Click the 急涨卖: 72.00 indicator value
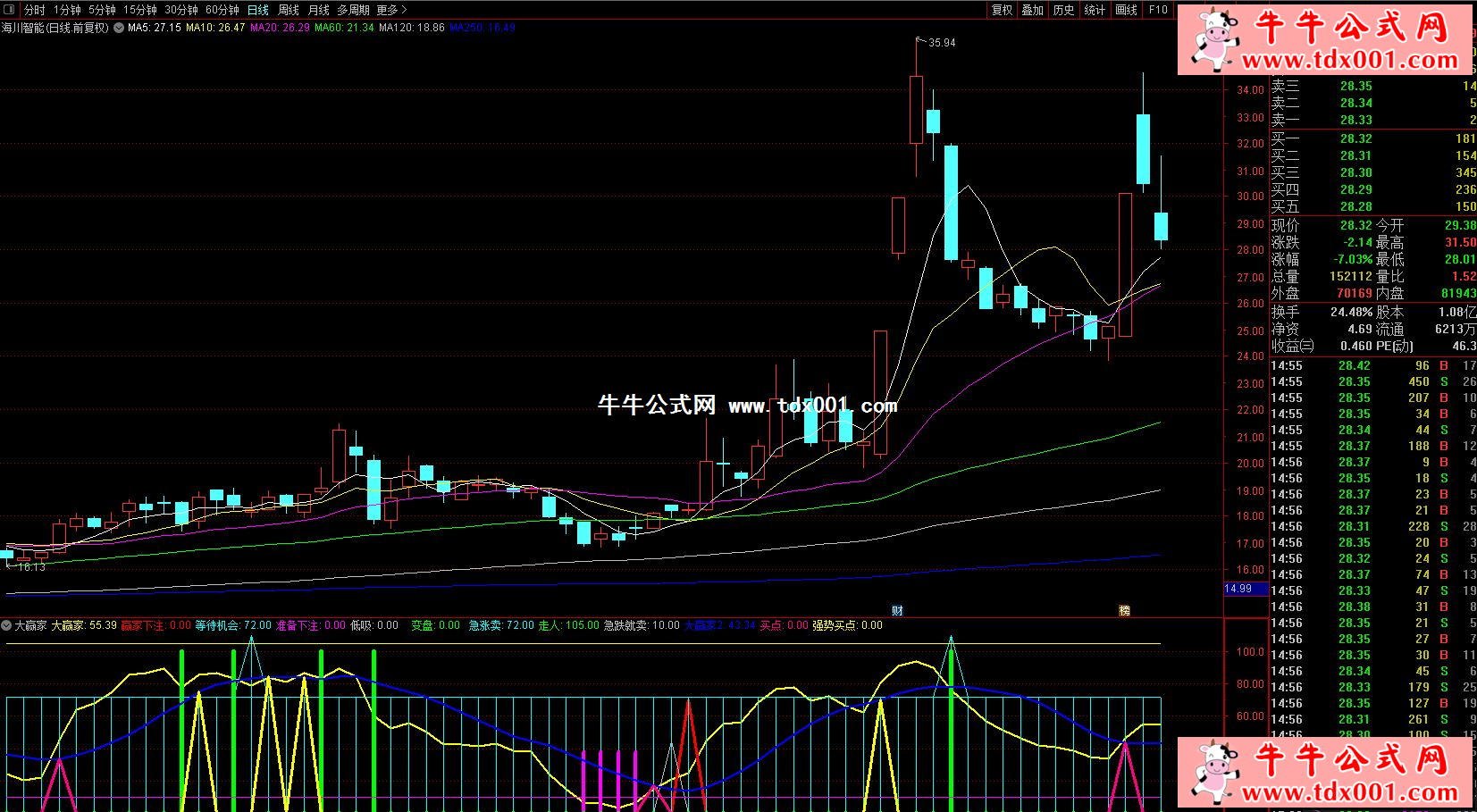 coord(501,625)
